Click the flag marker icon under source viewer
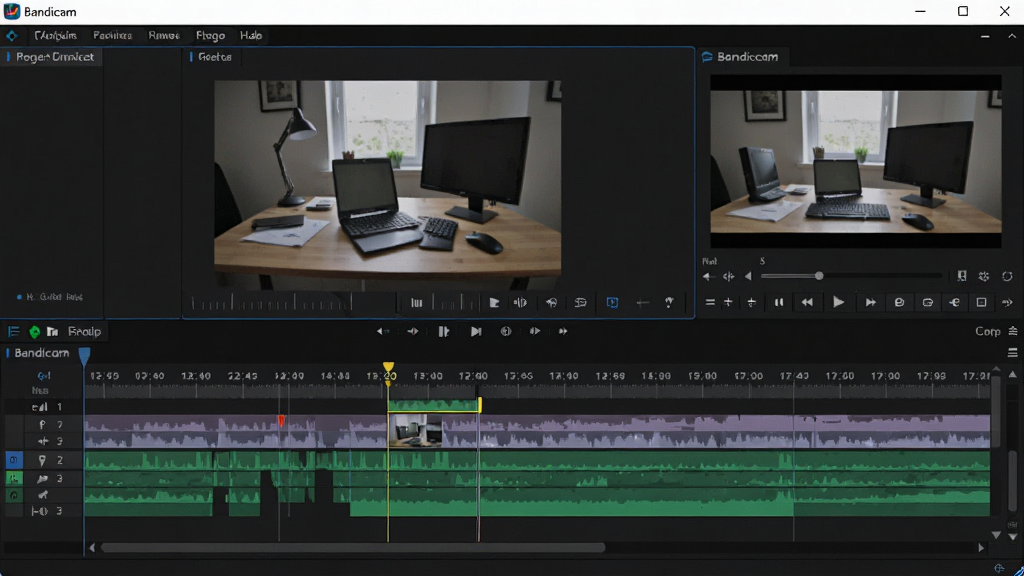The height and width of the screenshot is (576, 1024). coord(494,302)
